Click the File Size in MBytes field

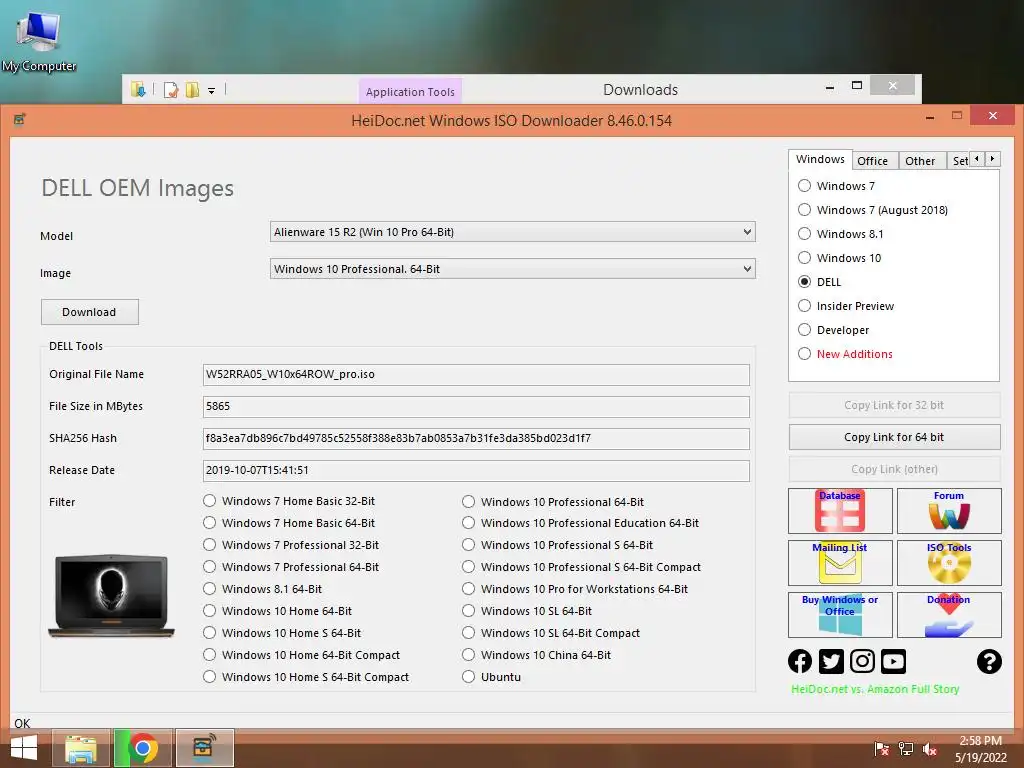pos(476,406)
